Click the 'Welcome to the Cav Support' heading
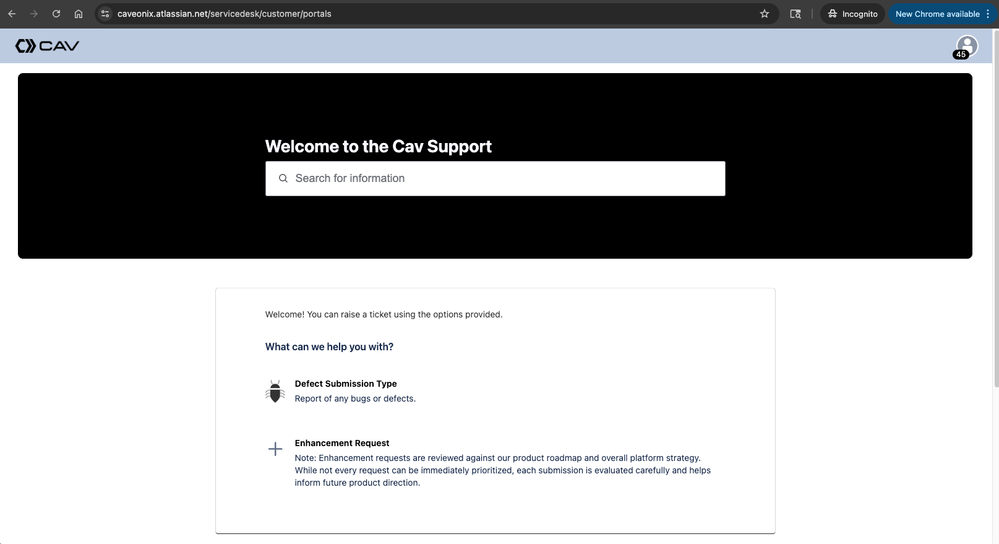999x544 pixels. pyautogui.click(x=378, y=147)
